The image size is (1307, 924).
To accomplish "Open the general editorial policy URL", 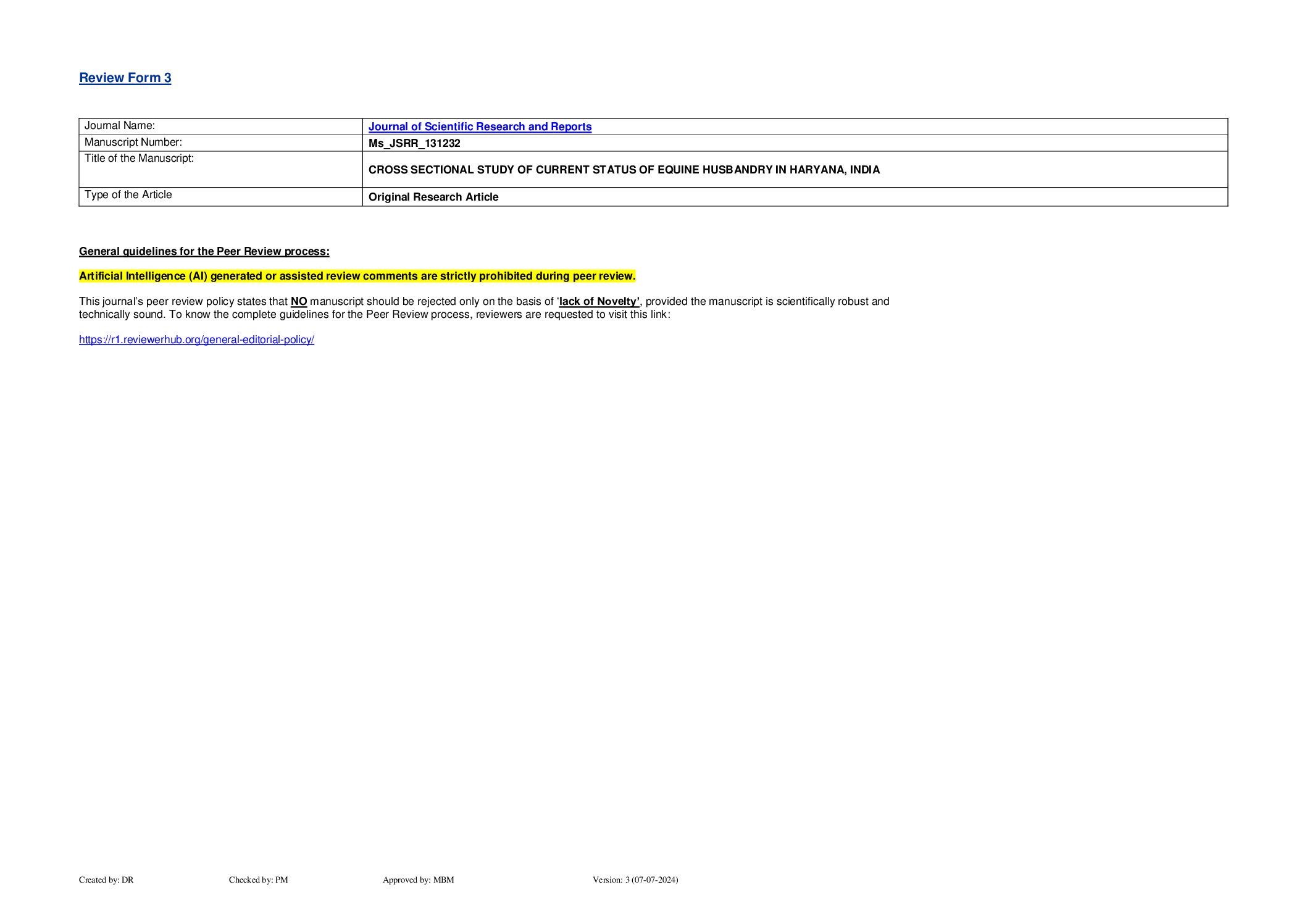I will tap(196, 339).
